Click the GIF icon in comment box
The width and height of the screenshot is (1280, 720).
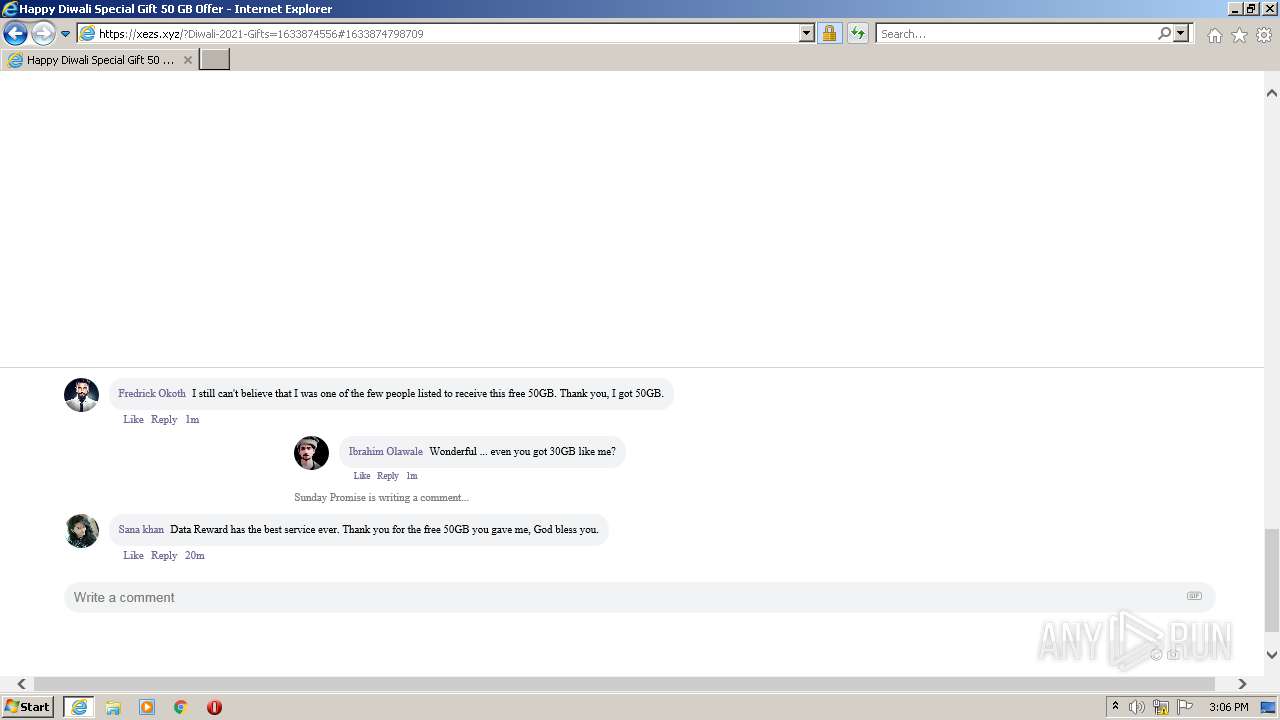(1194, 596)
